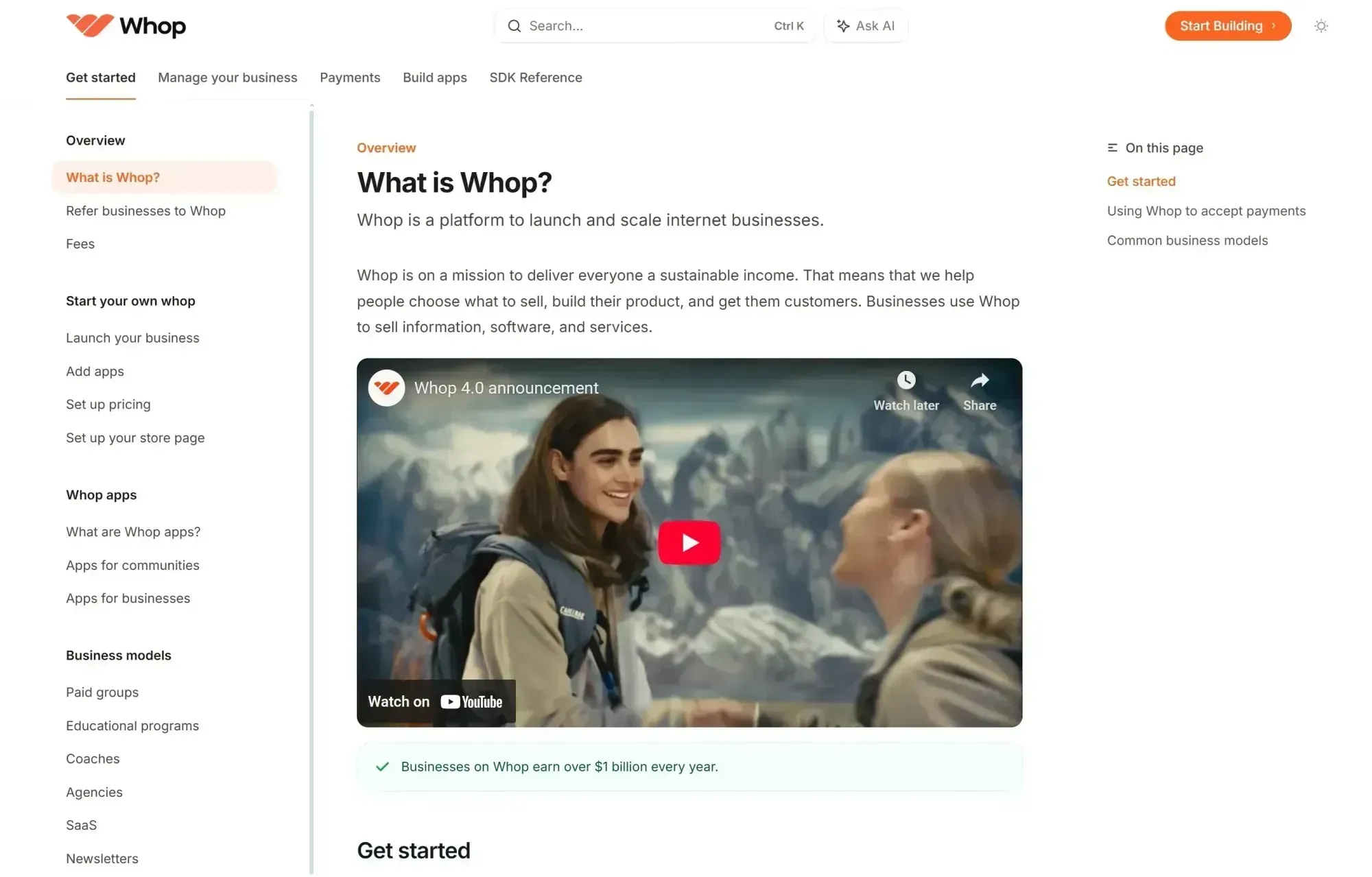This screenshot has height=877, width=1372.
Task: Click the Watch later clock icon
Action: pos(906,381)
